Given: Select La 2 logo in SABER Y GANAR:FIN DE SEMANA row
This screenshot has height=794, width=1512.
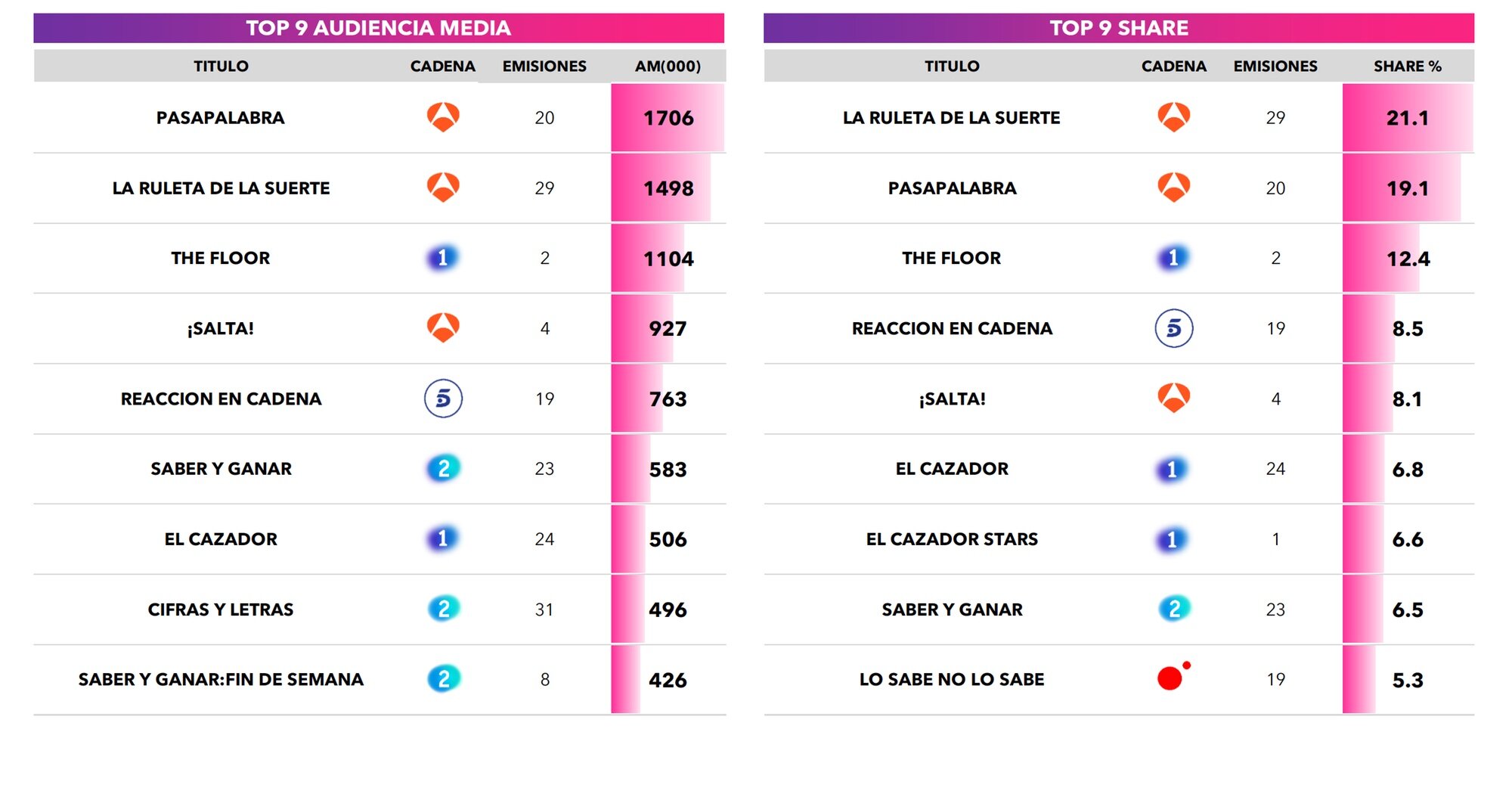Looking at the screenshot, I should tap(444, 679).
